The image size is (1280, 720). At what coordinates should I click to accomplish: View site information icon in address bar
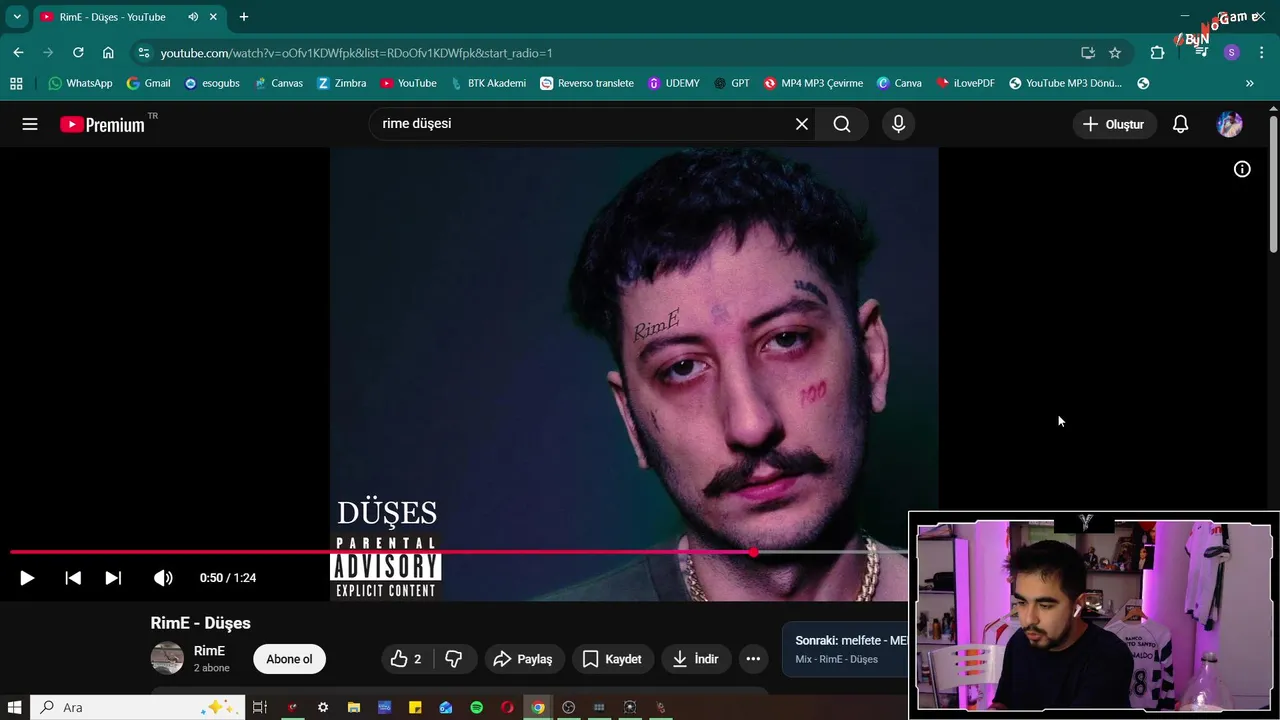[x=144, y=53]
